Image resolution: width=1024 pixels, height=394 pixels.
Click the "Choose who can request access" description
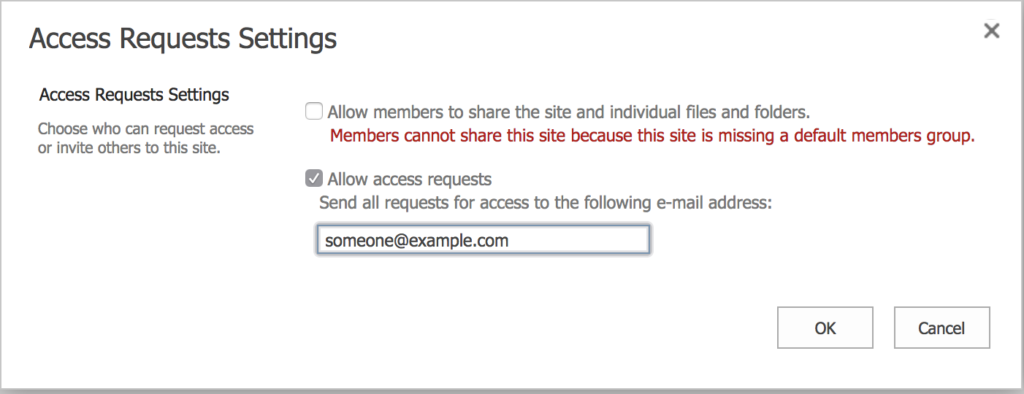[x=146, y=129]
